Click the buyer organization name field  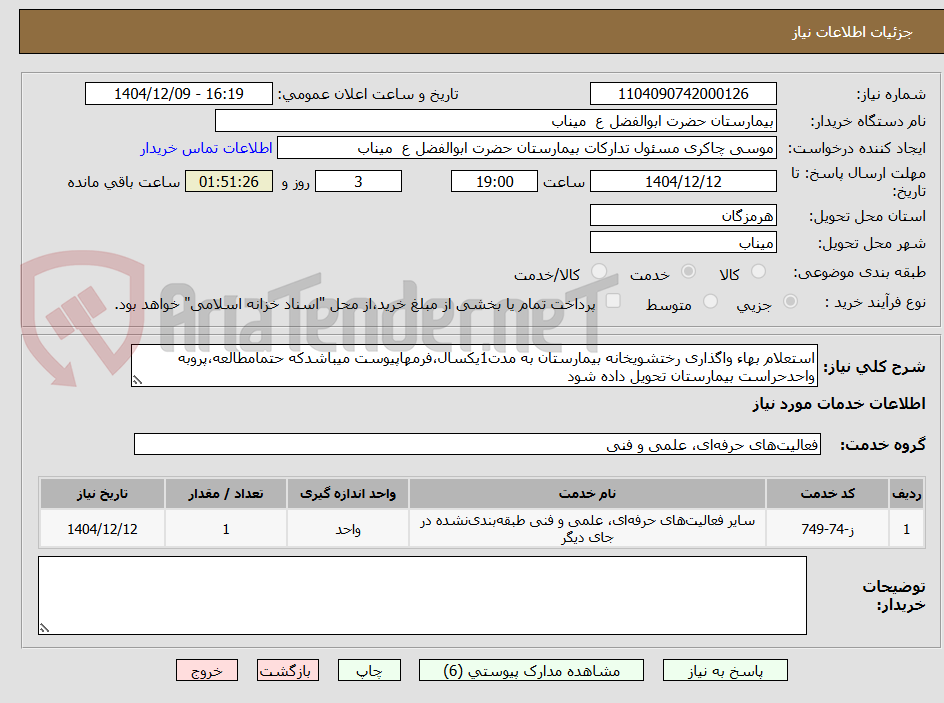click(x=495, y=121)
